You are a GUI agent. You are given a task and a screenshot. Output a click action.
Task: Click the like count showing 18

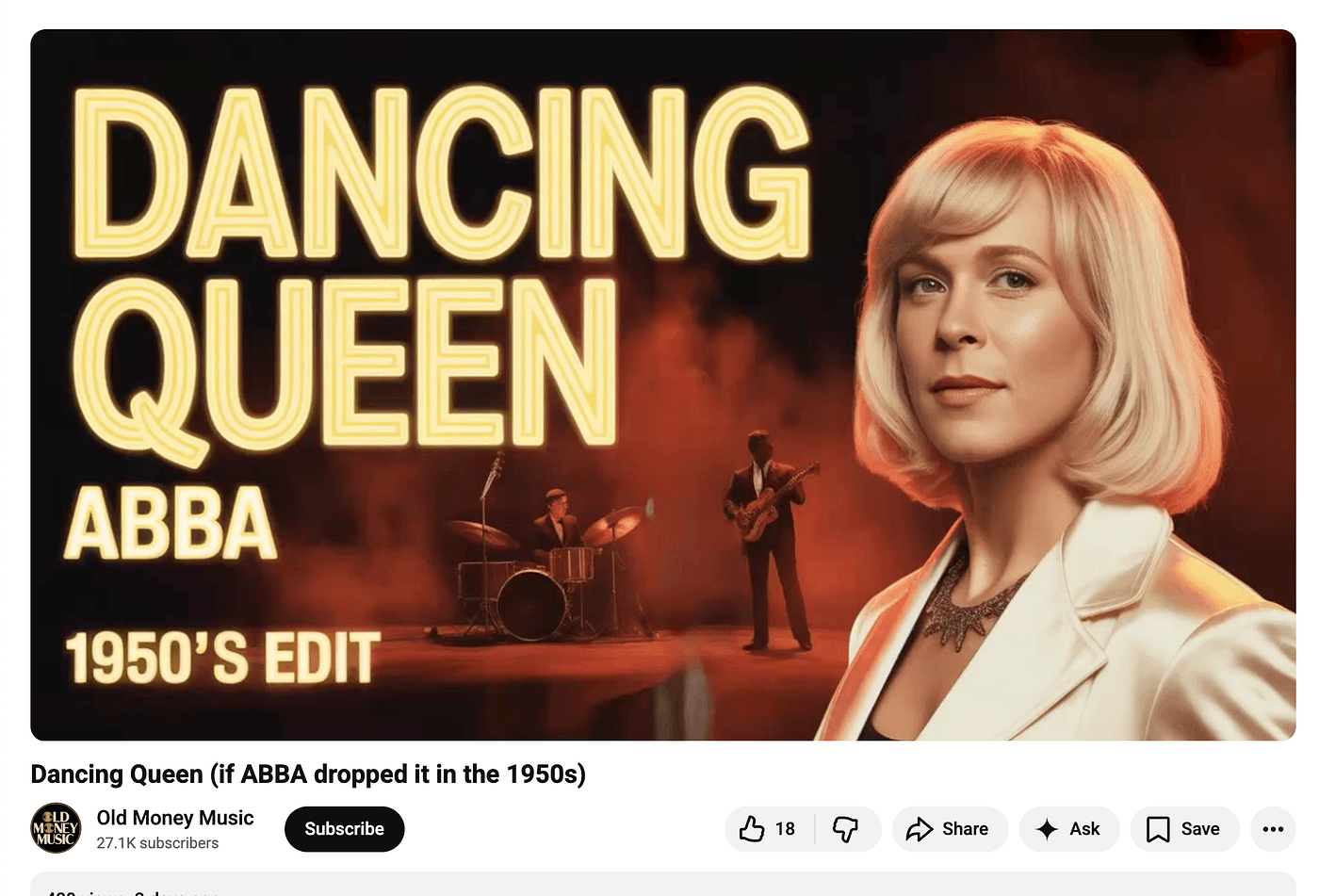785,829
